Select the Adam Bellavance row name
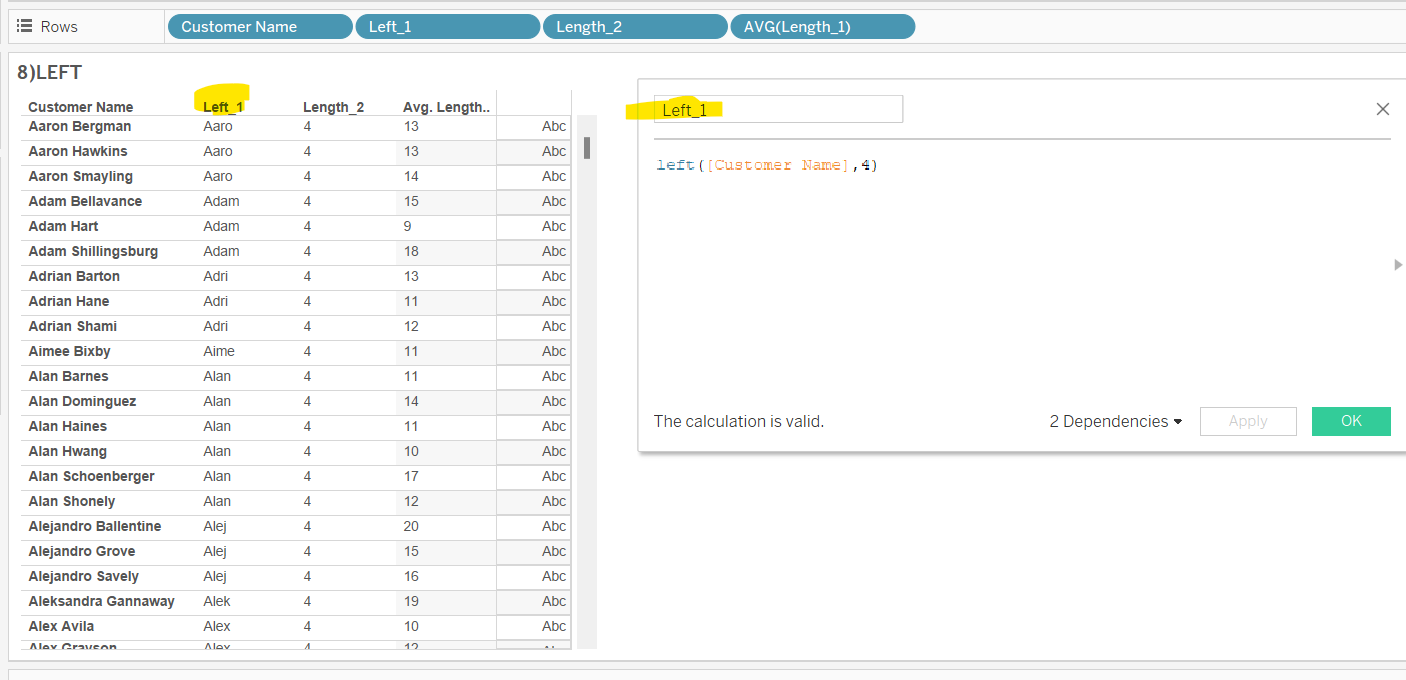The height and width of the screenshot is (680, 1406). 85,201
